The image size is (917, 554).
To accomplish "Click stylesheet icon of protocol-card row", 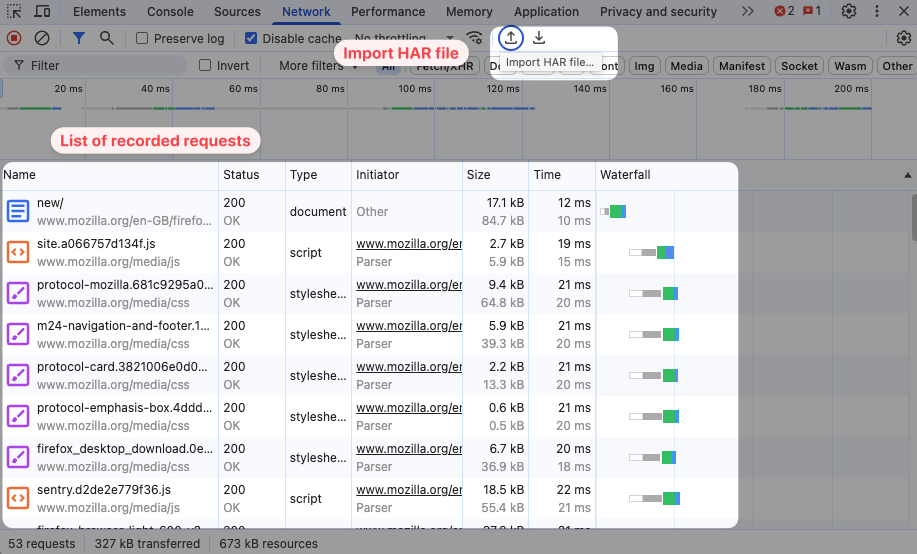I will click(x=18, y=375).
